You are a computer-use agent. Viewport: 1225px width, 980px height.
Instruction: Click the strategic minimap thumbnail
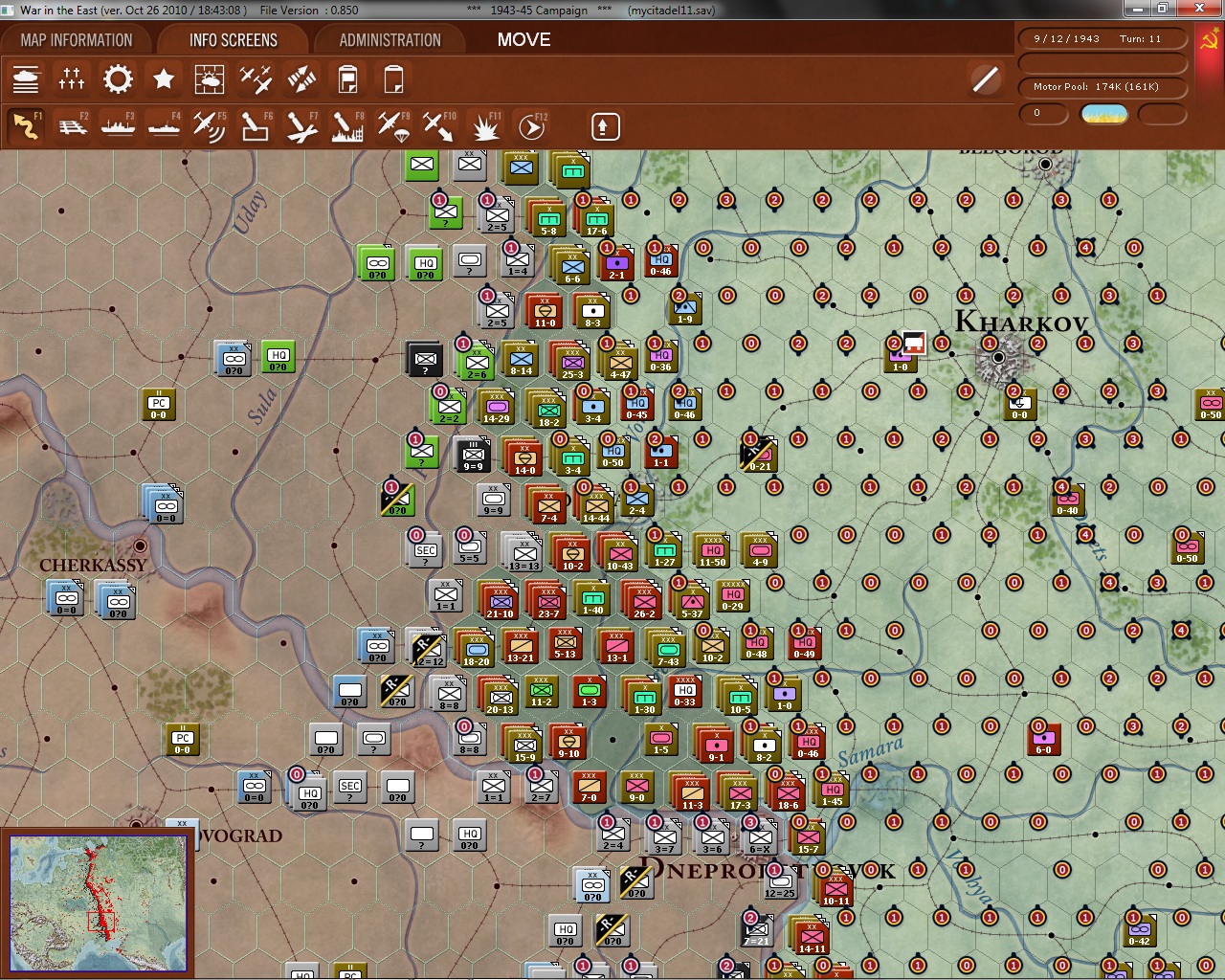100,903
